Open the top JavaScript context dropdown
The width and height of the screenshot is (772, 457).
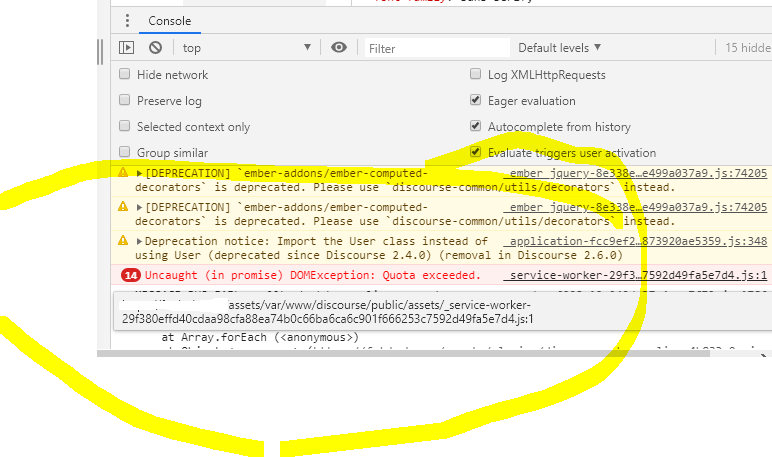tap(247, 48)
